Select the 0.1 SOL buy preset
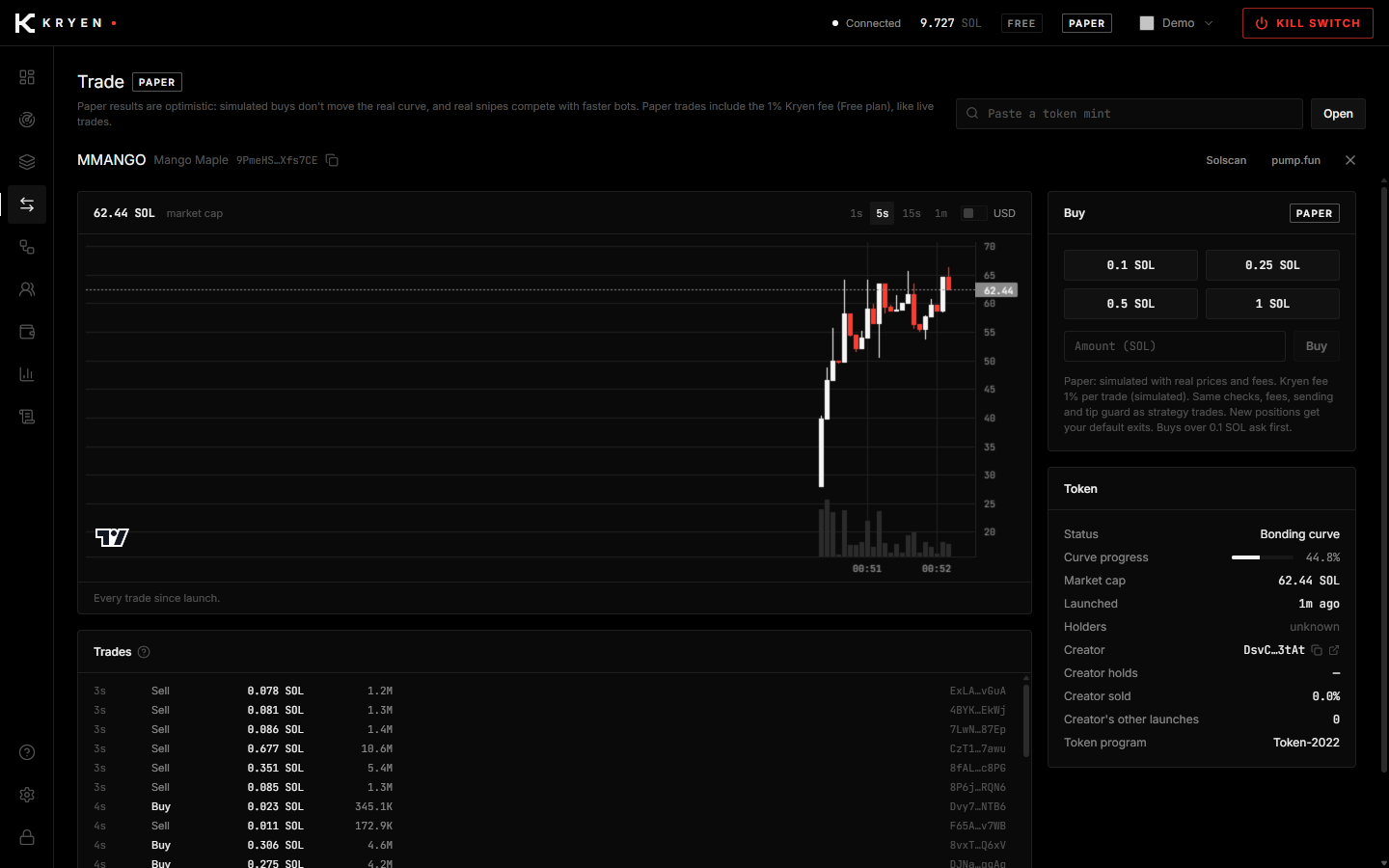Viewport: 1389px width, 868px height. click(x=1130, y=265)
